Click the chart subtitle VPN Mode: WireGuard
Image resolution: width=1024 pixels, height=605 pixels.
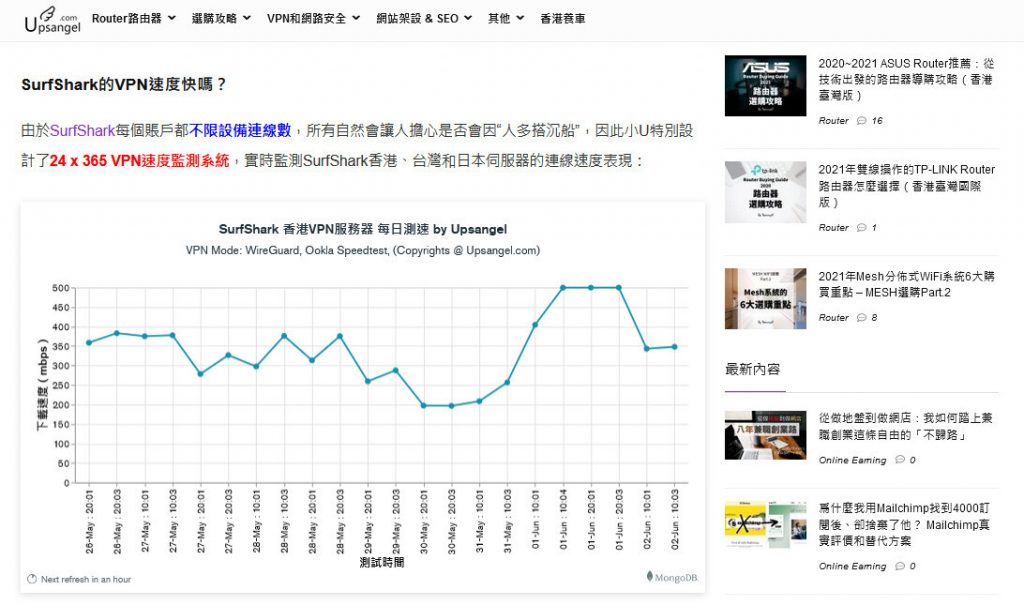(362, 250)
